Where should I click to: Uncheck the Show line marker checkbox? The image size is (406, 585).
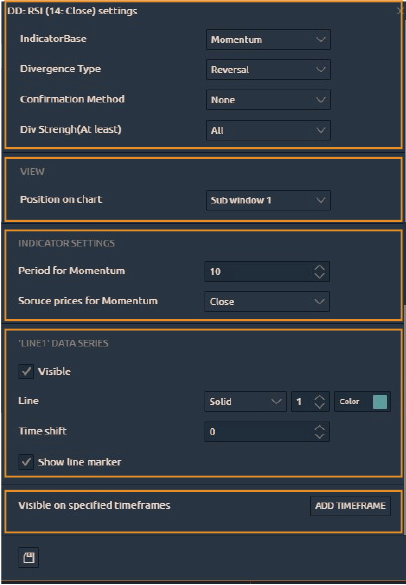(26, 462)
